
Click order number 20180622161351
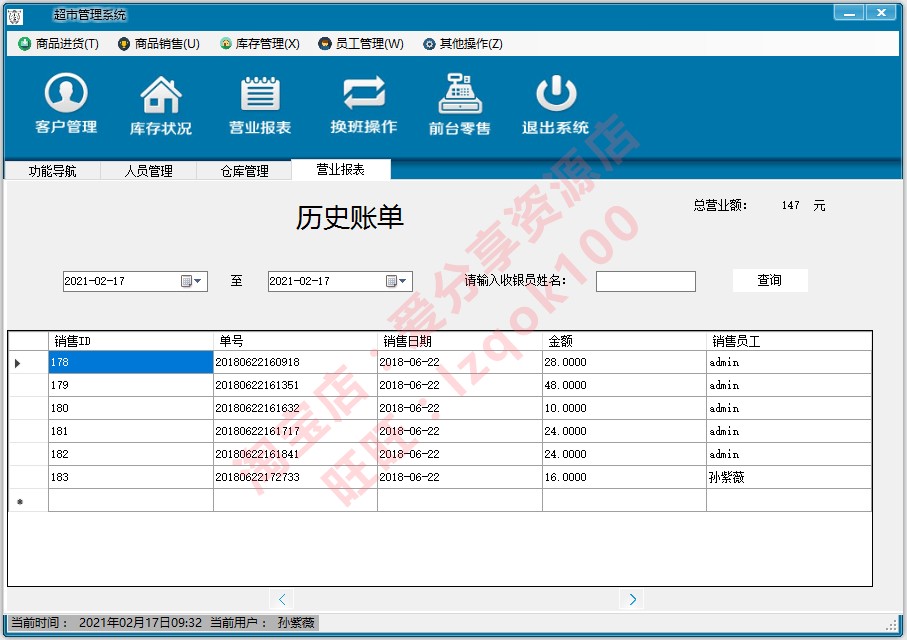[x=295, y=385]
